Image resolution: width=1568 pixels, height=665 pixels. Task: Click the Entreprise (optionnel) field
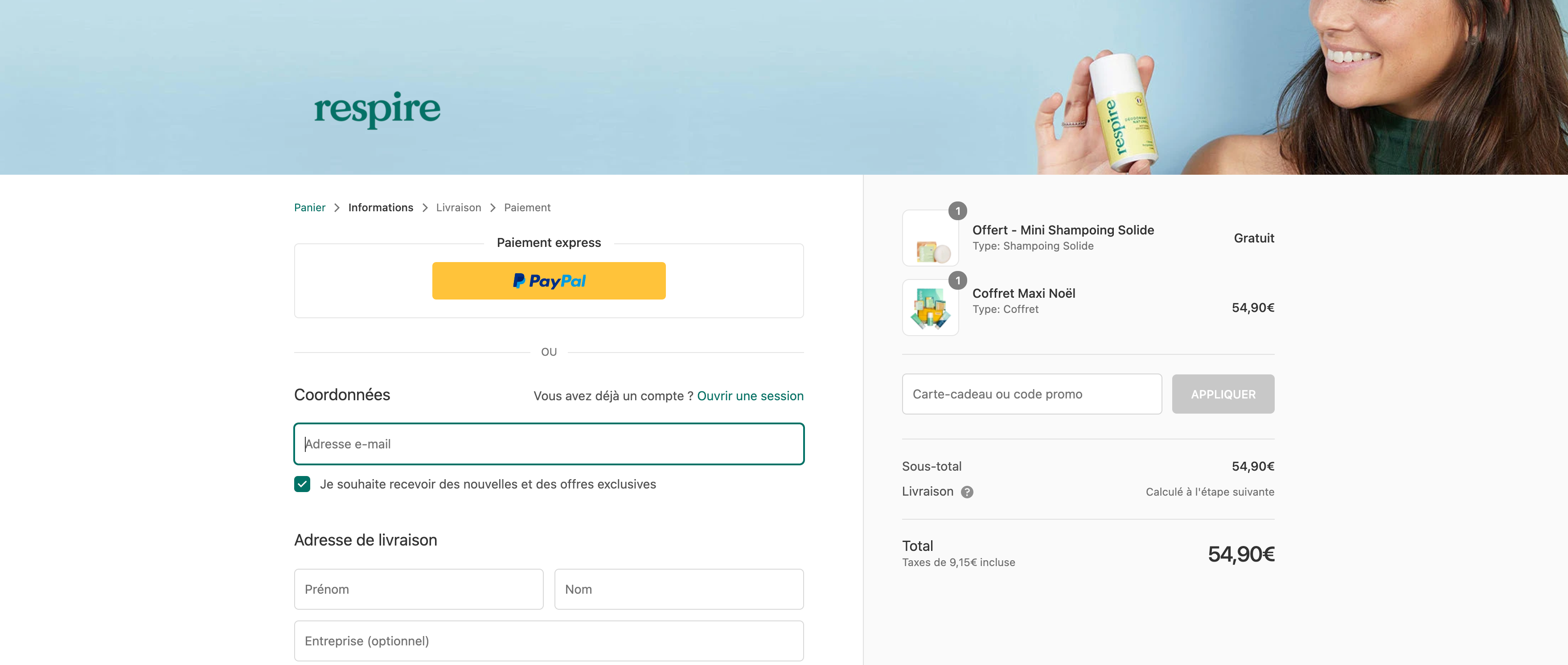(x=548, y=640)
